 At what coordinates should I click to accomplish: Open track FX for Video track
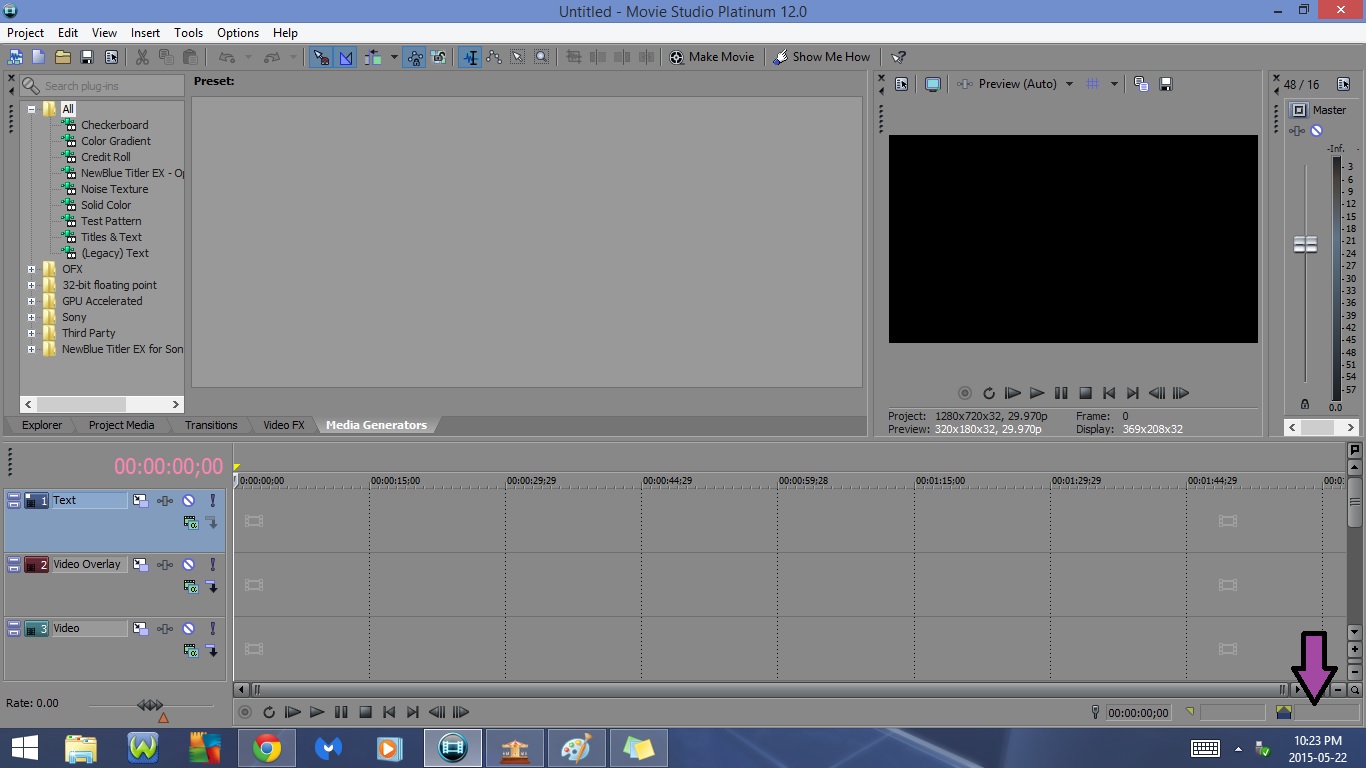(x=165, y=629)
